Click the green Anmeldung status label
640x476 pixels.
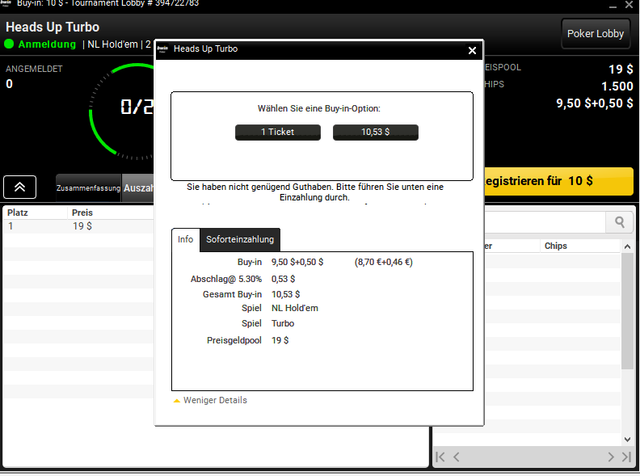[x=47, y=44]
